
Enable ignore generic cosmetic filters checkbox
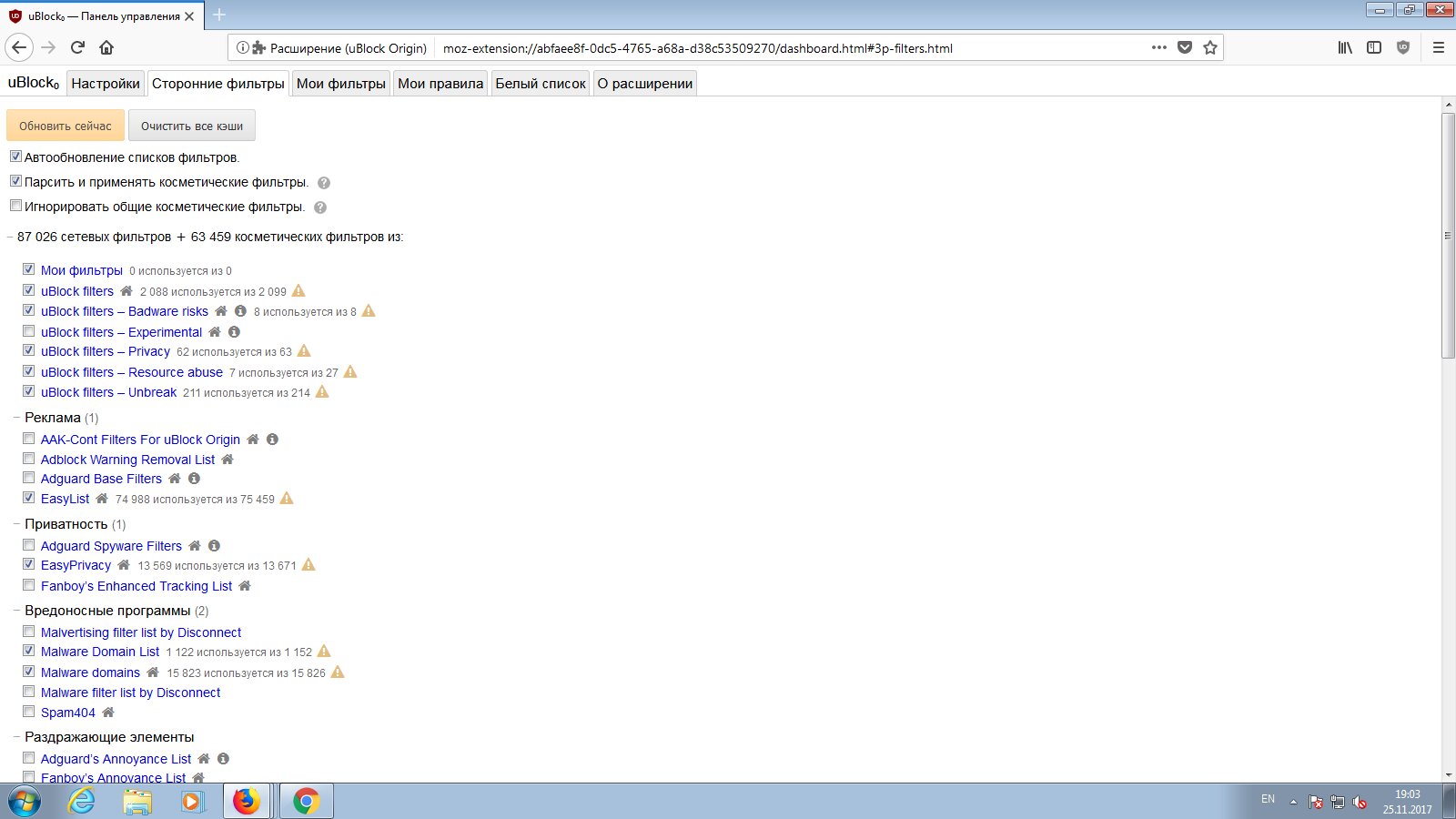tap(15, 206)
